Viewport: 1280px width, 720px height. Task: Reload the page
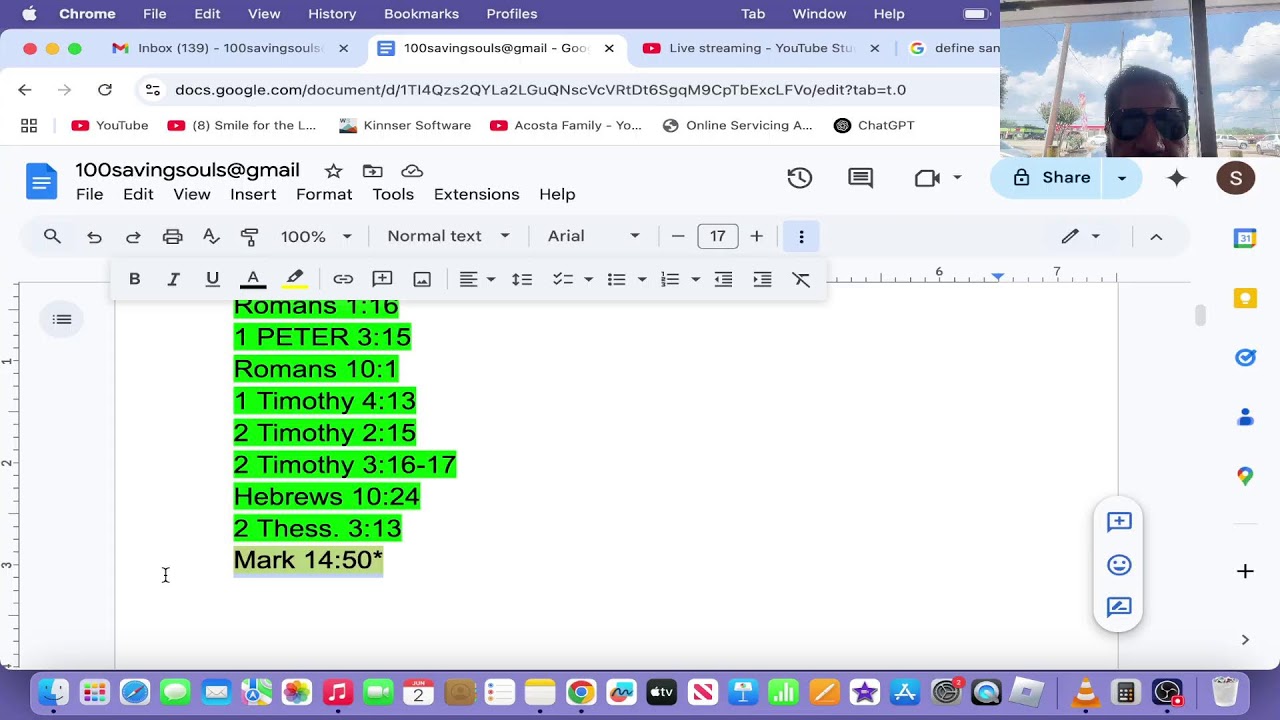(104, 90)
